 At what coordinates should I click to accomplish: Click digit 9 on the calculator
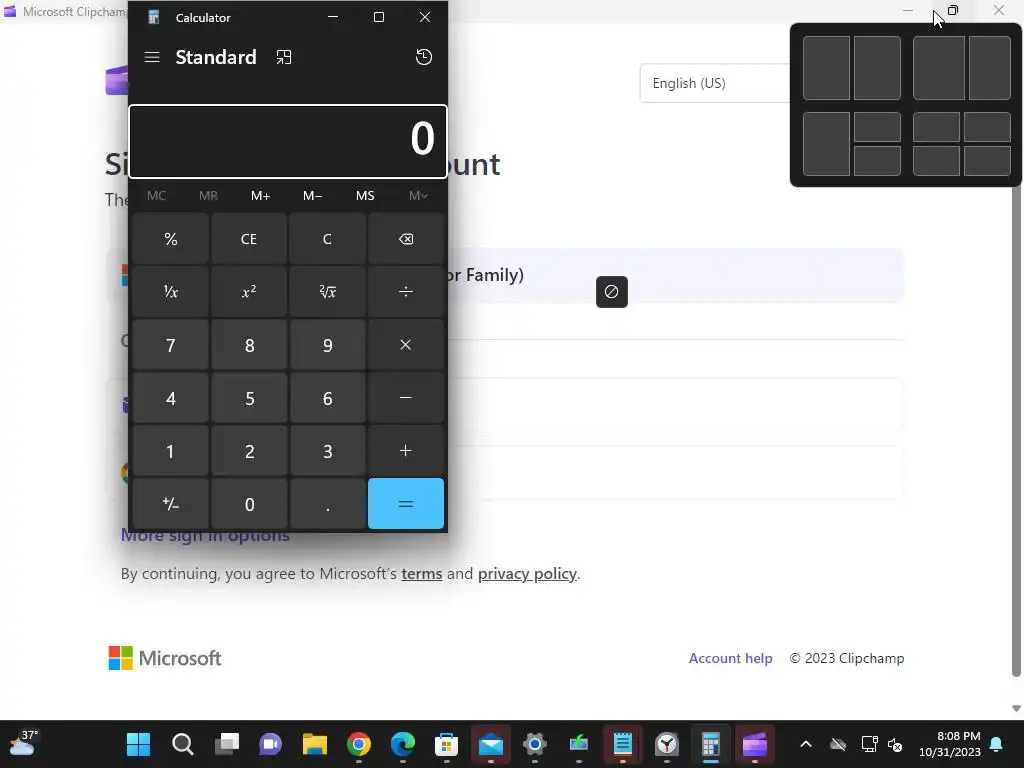tap(327, 345)
